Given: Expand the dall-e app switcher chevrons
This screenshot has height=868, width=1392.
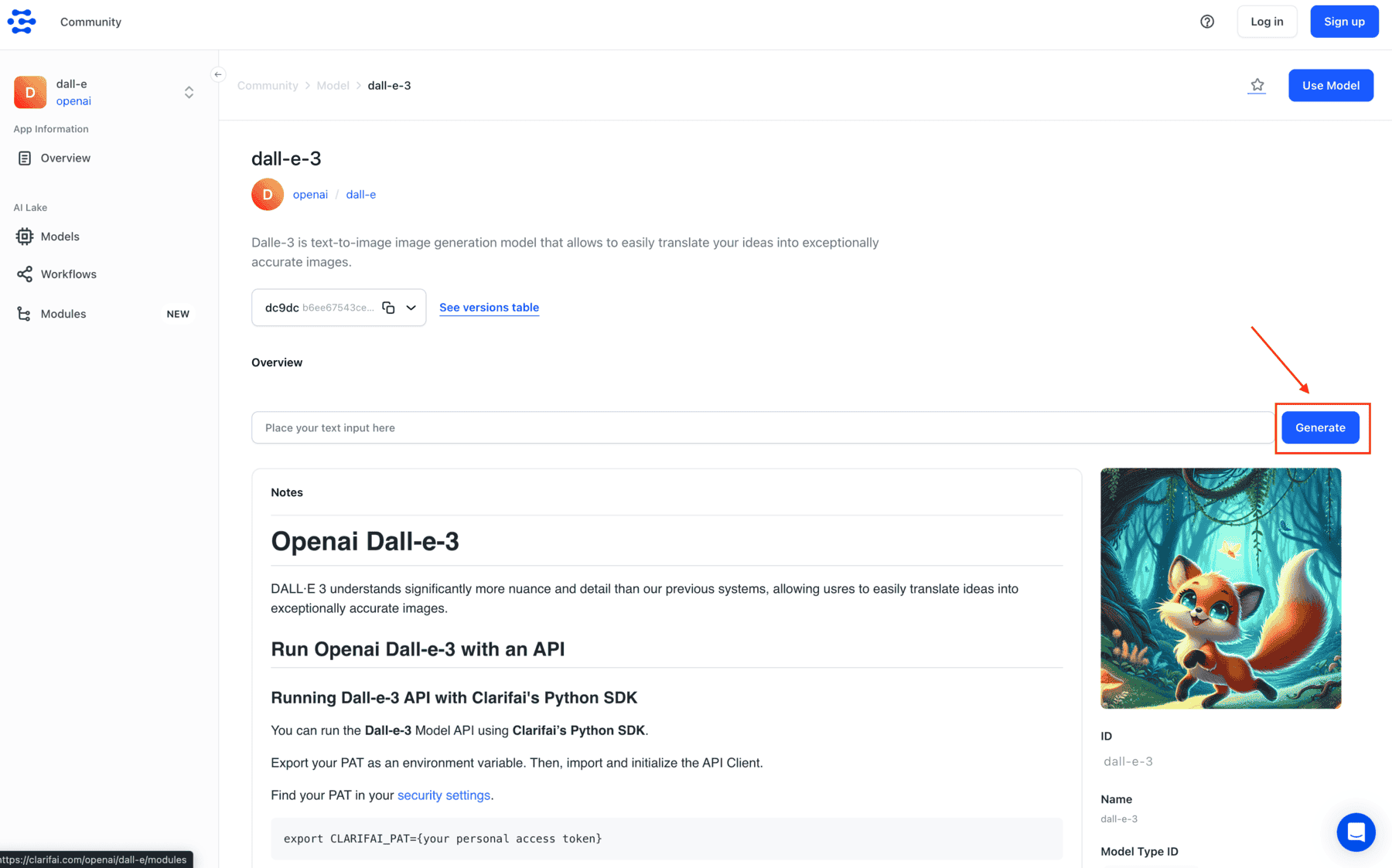Looking at the screenshot, I should [x=189, y=92].
